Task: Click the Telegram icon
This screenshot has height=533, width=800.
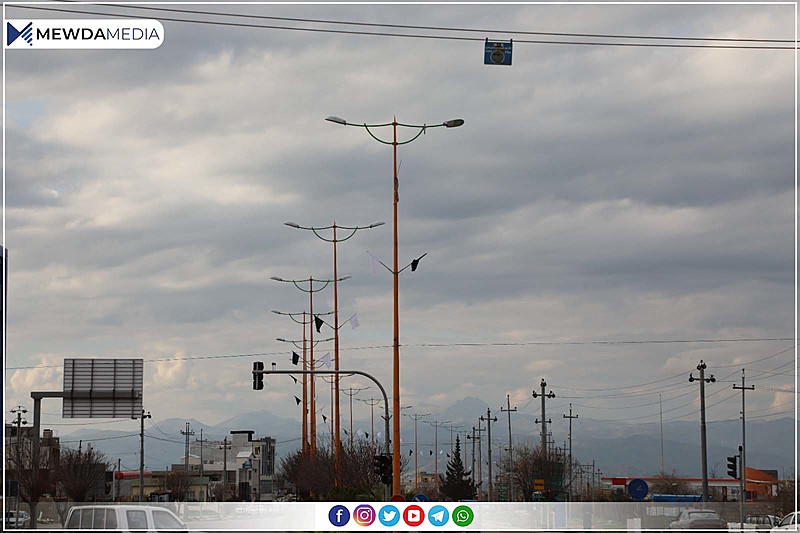Action: [x=438, y=516]
